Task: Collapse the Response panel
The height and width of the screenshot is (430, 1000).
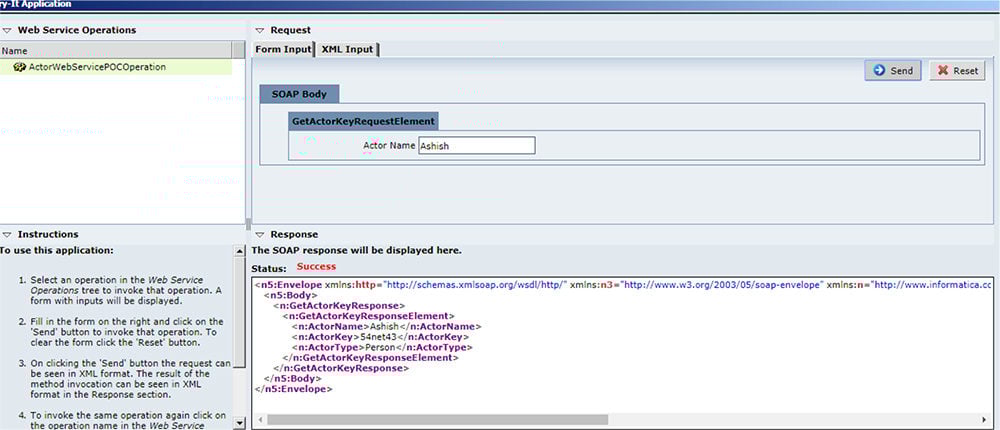Action: tap(260, 235)
